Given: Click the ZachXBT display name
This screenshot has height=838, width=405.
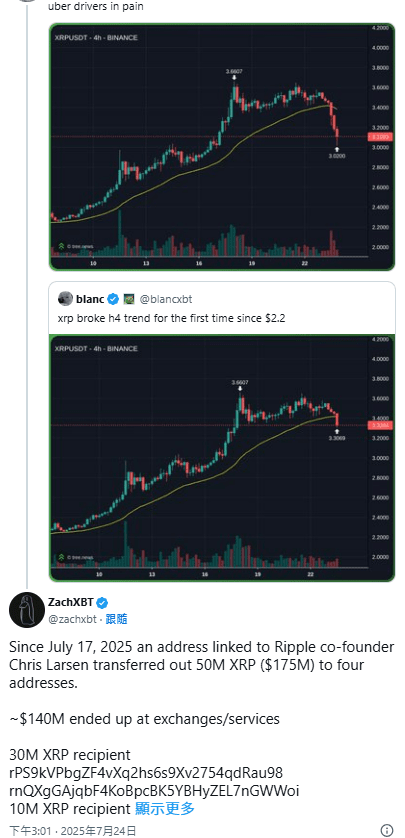Looking at the screenshot, I should [71, 603].
